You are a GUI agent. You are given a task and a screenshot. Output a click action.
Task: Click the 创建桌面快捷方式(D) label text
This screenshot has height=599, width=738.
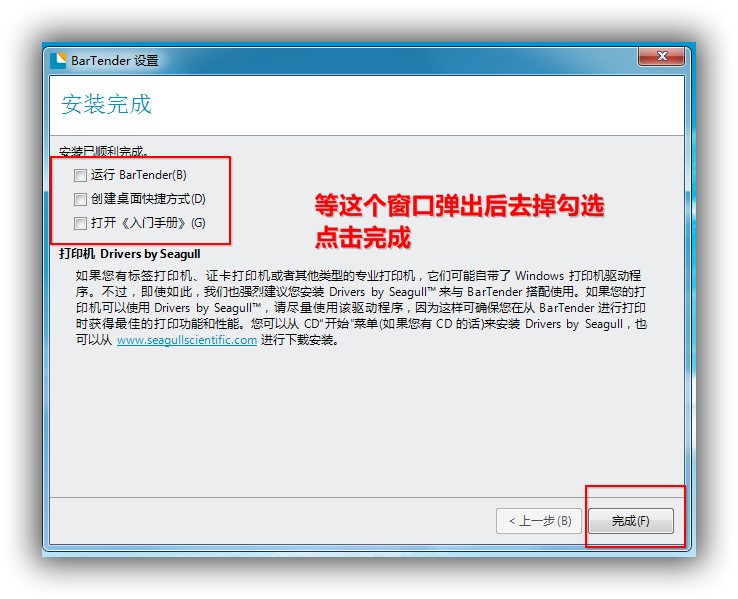[148, 199]
